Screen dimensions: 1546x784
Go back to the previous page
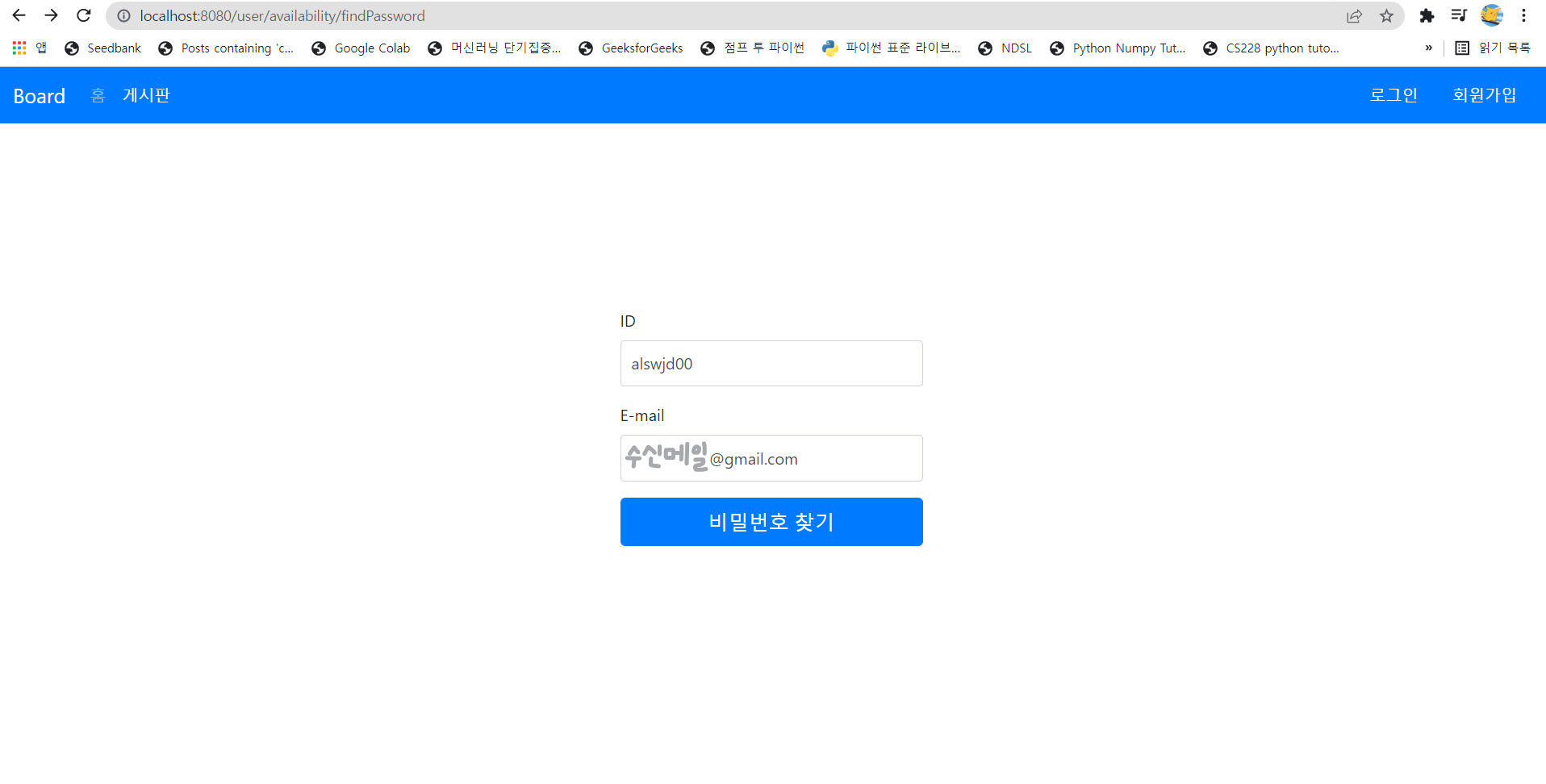(19, 15)
